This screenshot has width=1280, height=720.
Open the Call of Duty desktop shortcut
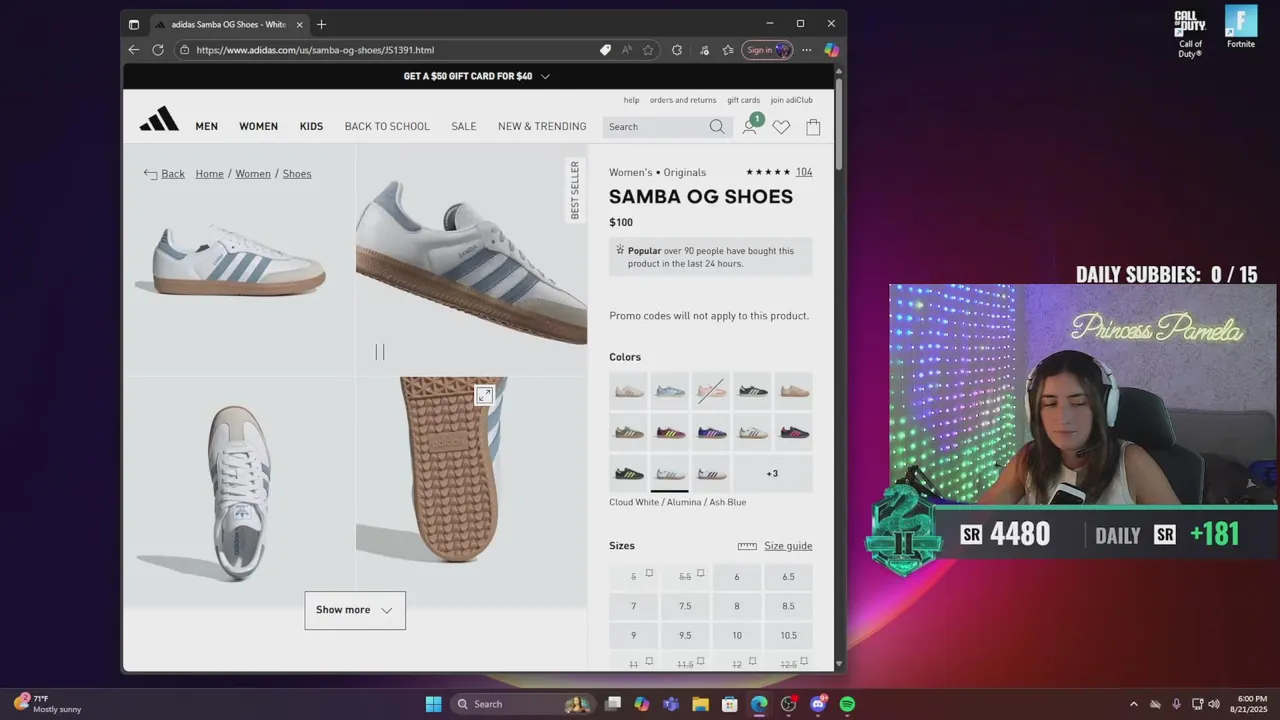tap(1190, 33)
